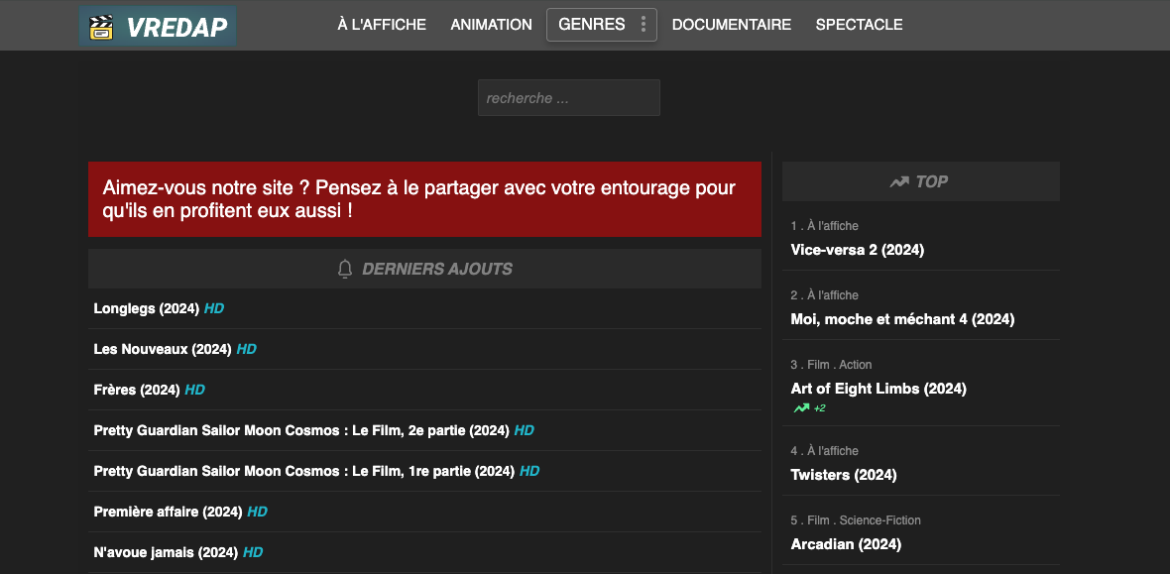Open the Genres three-dot menu icon
The image size is (1170, 574).
643,25
